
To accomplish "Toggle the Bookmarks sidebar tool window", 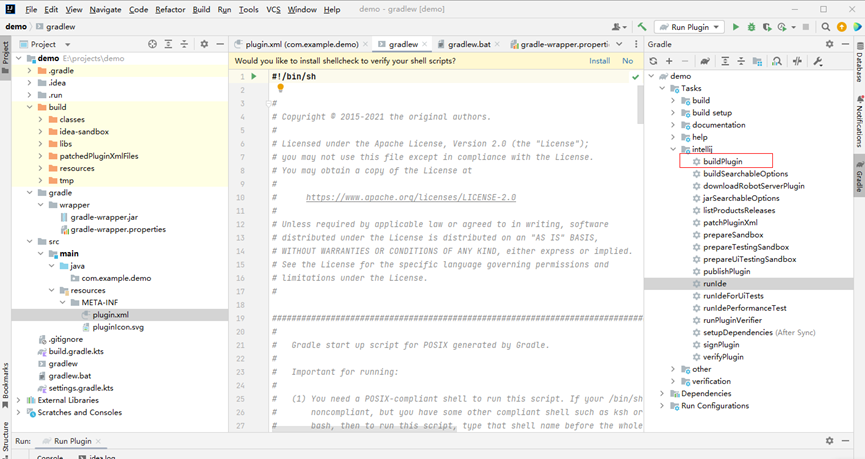I will [x=6, y=385].
